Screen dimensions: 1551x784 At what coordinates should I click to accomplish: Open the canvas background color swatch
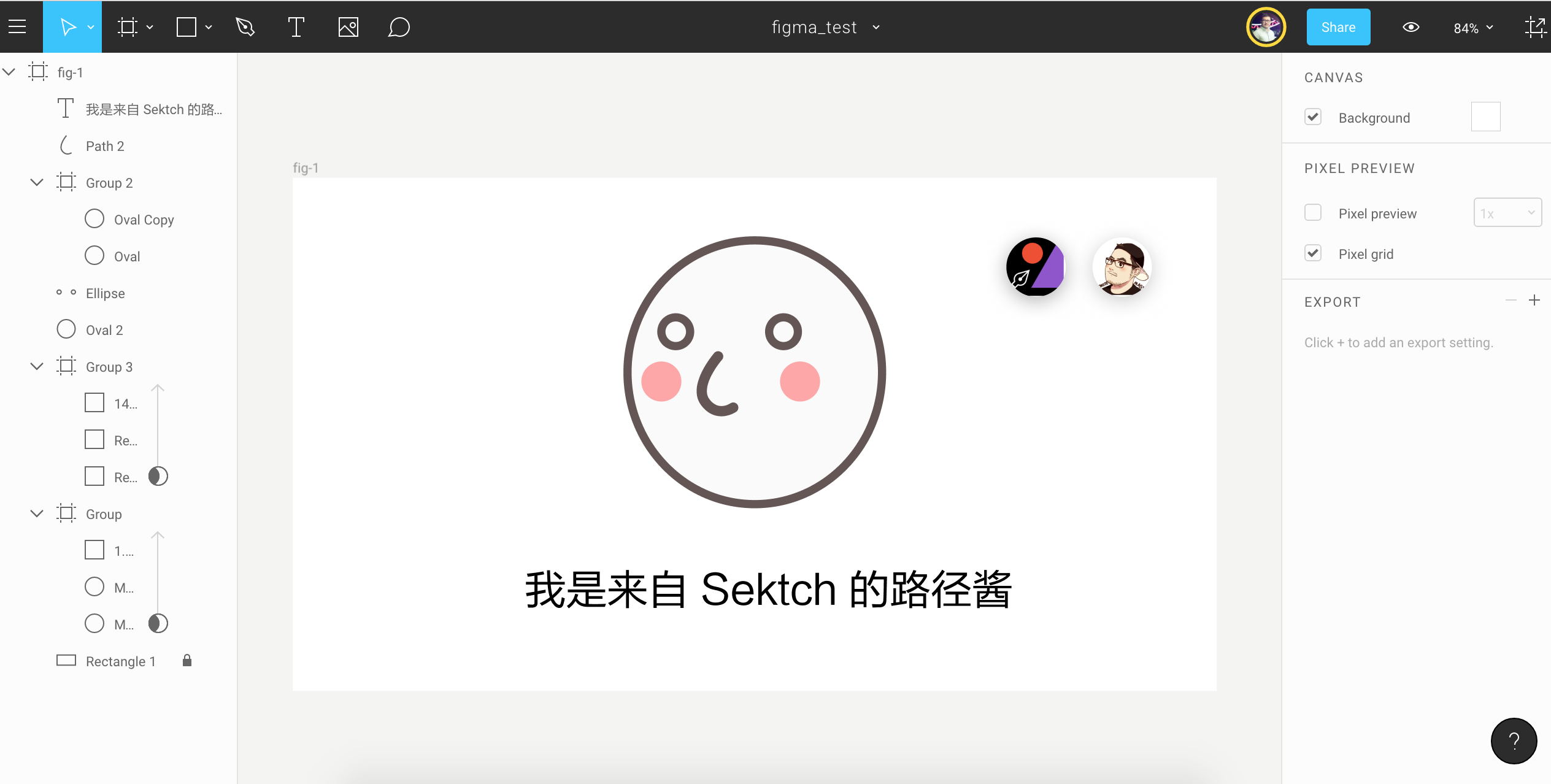(1485, 117)
